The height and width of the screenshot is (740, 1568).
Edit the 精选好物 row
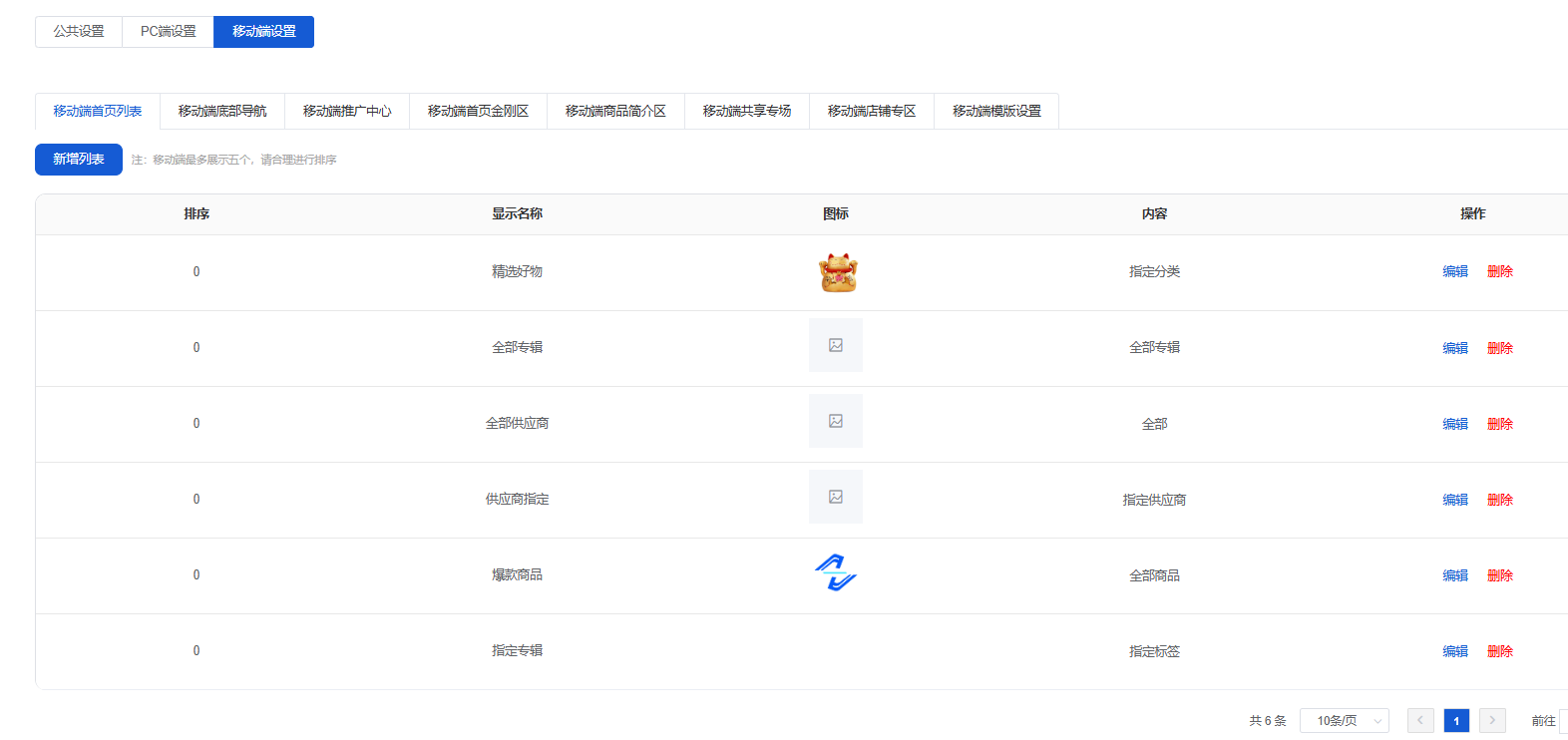[1455, 271]
